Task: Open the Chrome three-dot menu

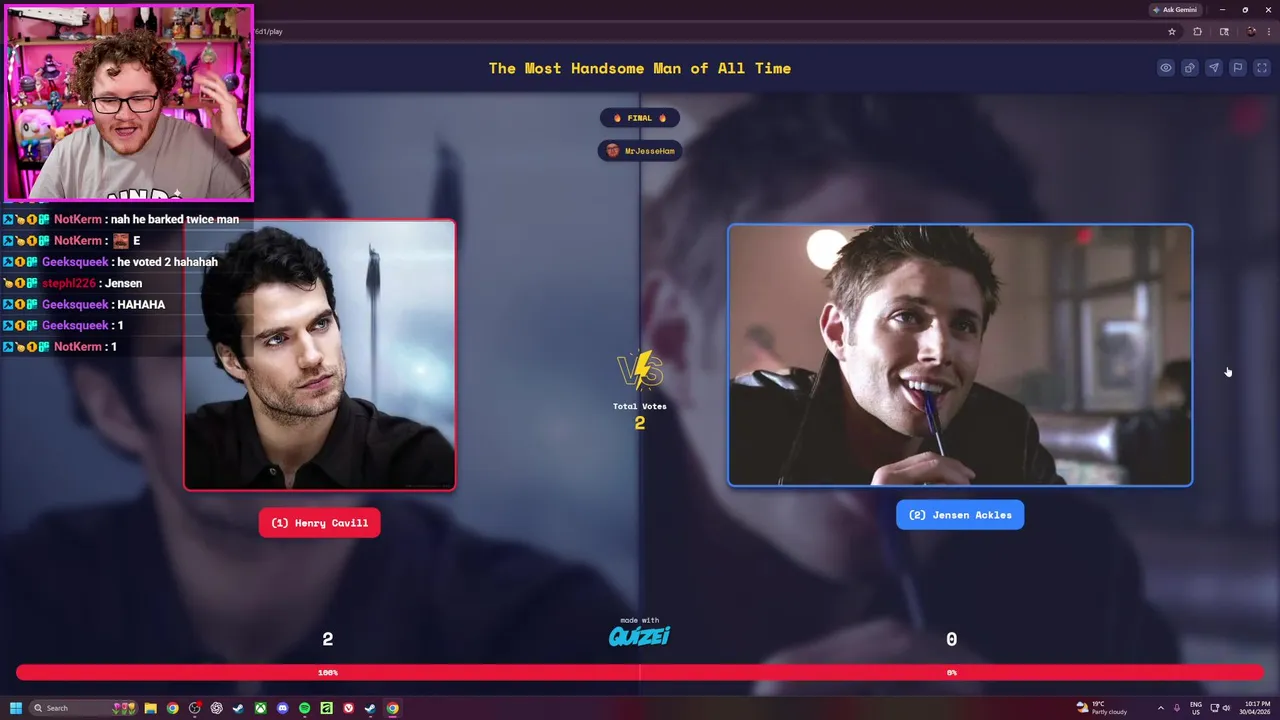Action: [1269, 31]
